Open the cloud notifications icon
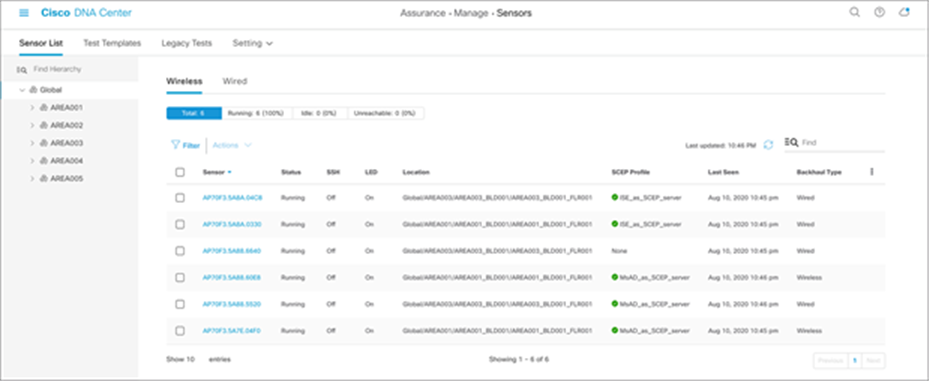The image size is (929, 381). click(x=904, y=12)
